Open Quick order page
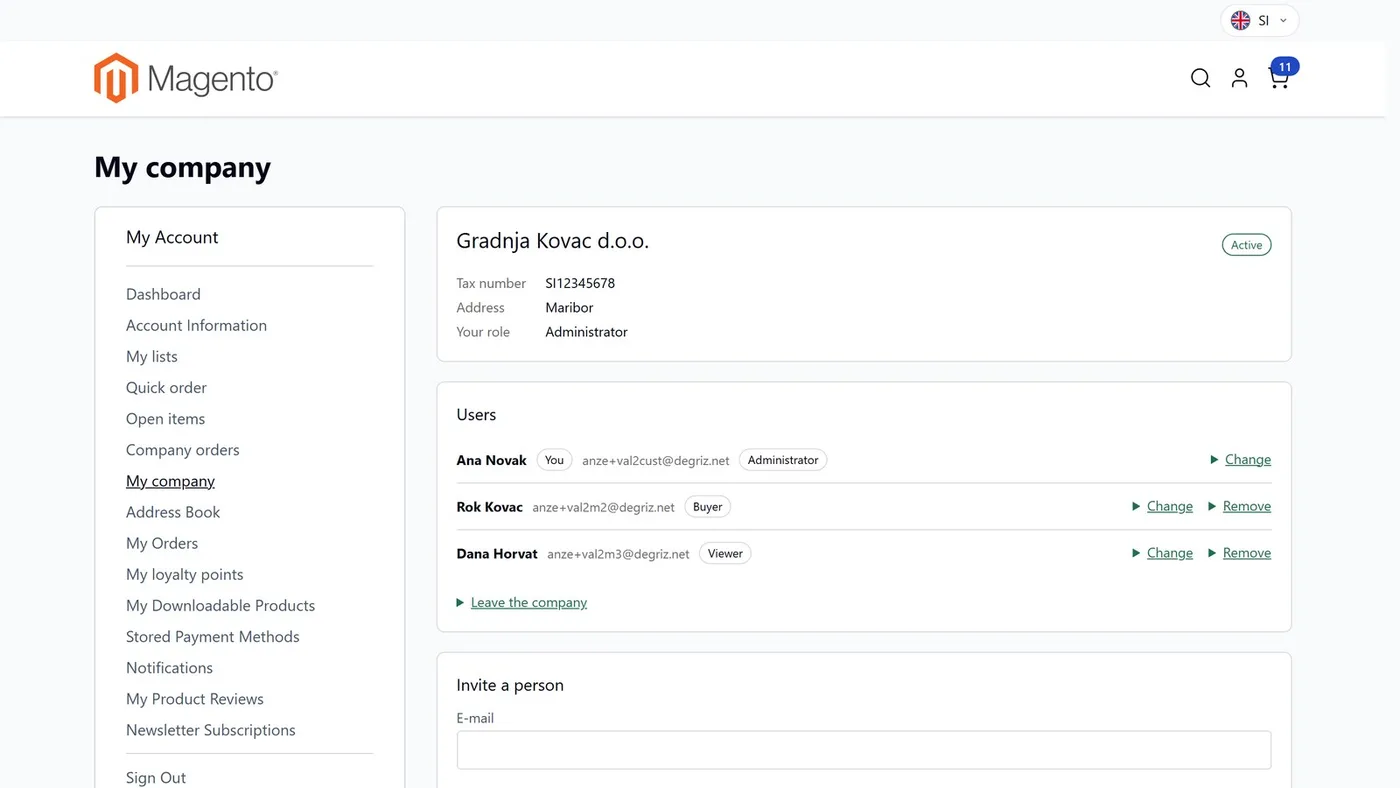The image size is (1400, 788). [166, 387]
